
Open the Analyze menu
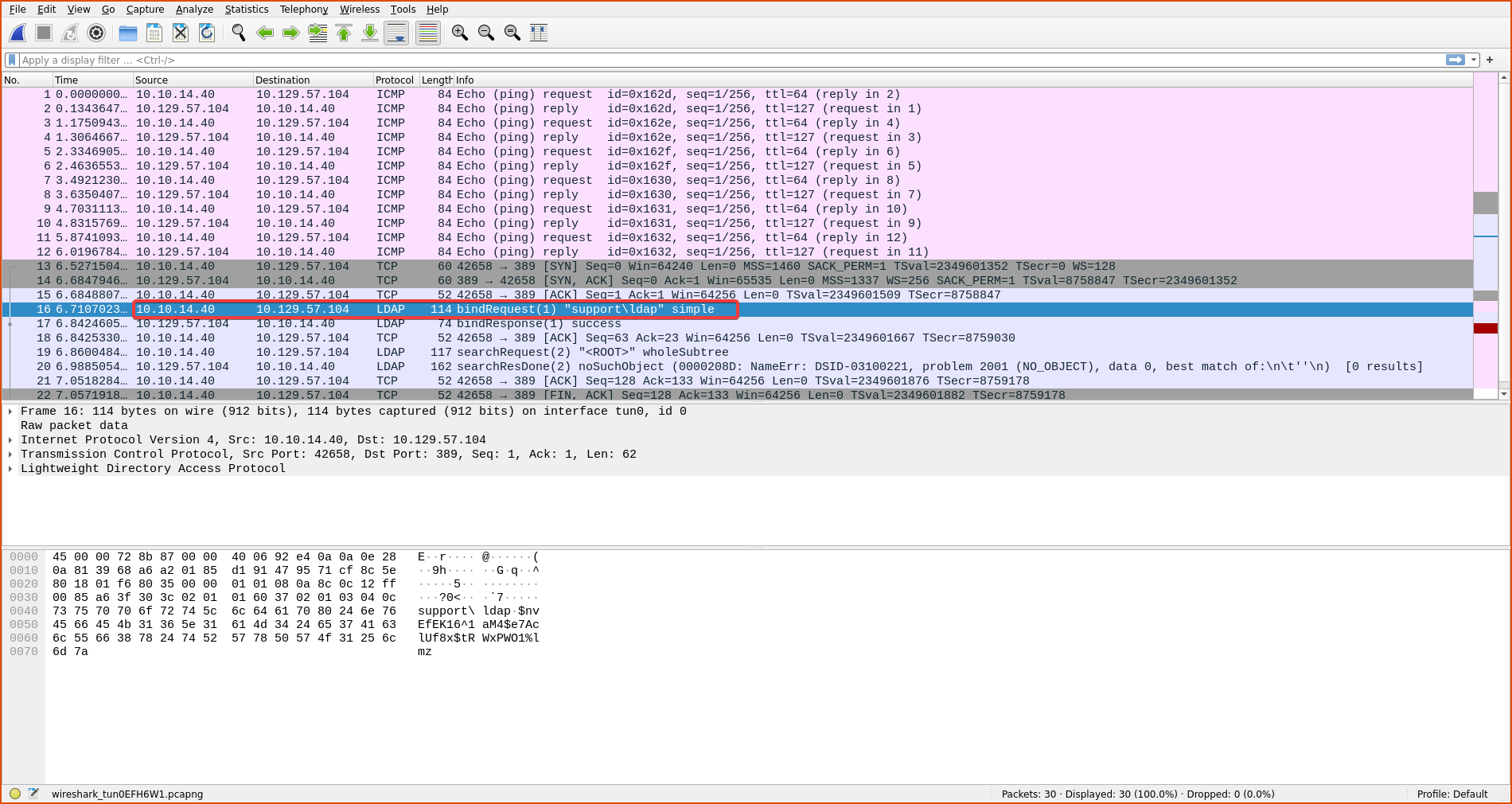[x=194, y=10]
